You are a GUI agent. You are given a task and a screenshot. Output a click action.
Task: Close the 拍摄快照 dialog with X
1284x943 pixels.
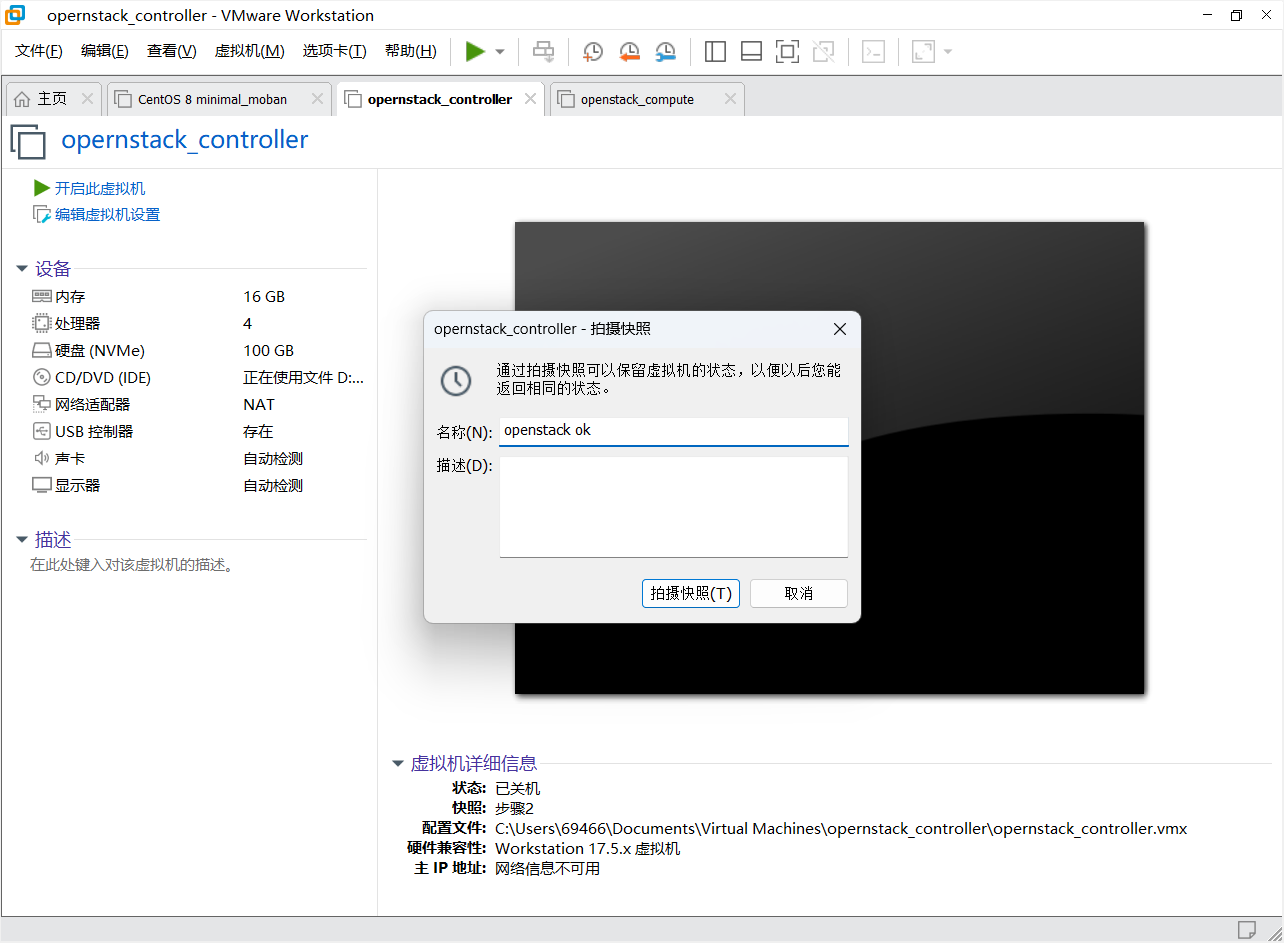point(840,329)
